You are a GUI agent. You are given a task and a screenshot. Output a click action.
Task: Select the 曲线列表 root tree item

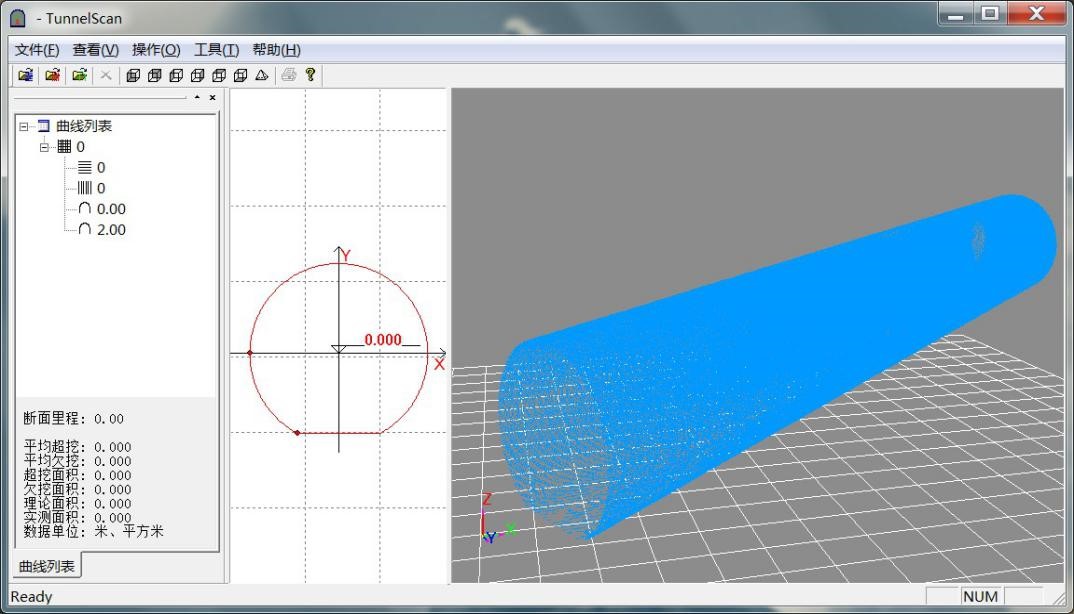click(x=84, y=126)
